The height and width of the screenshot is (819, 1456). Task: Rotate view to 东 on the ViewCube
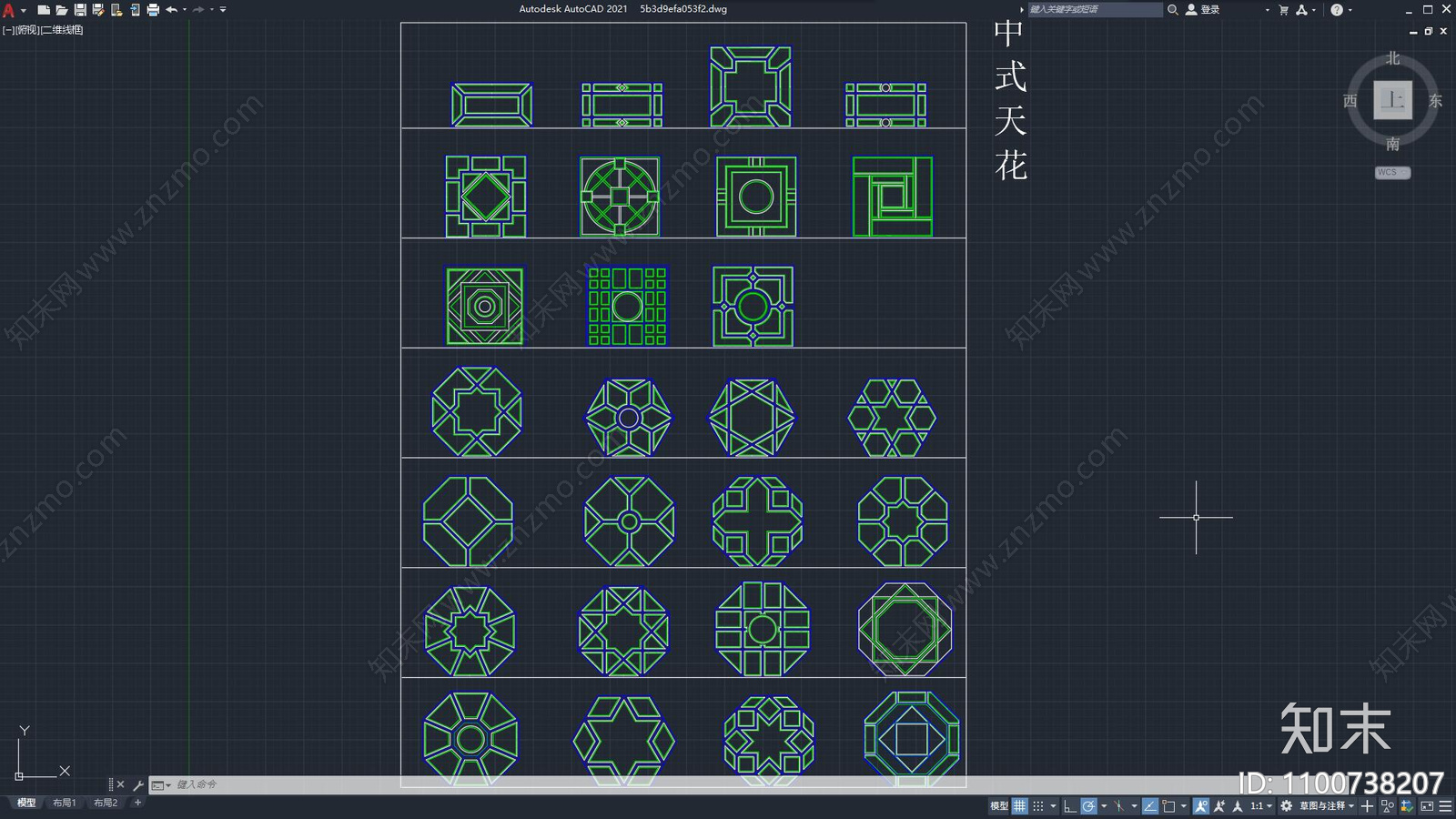pyautogui.click(x=1435, y=101)
